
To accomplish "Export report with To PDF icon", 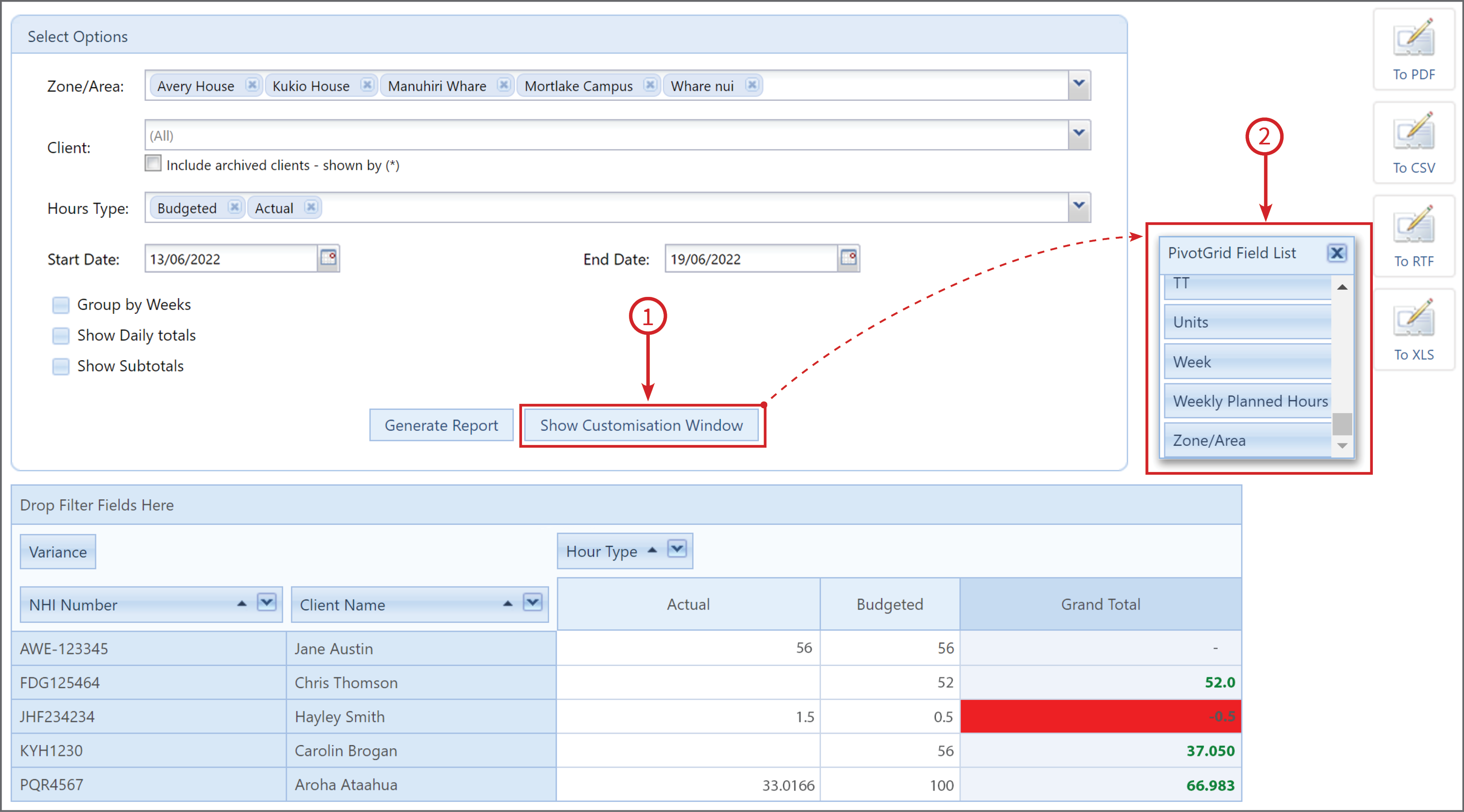I will [1414, 50].
